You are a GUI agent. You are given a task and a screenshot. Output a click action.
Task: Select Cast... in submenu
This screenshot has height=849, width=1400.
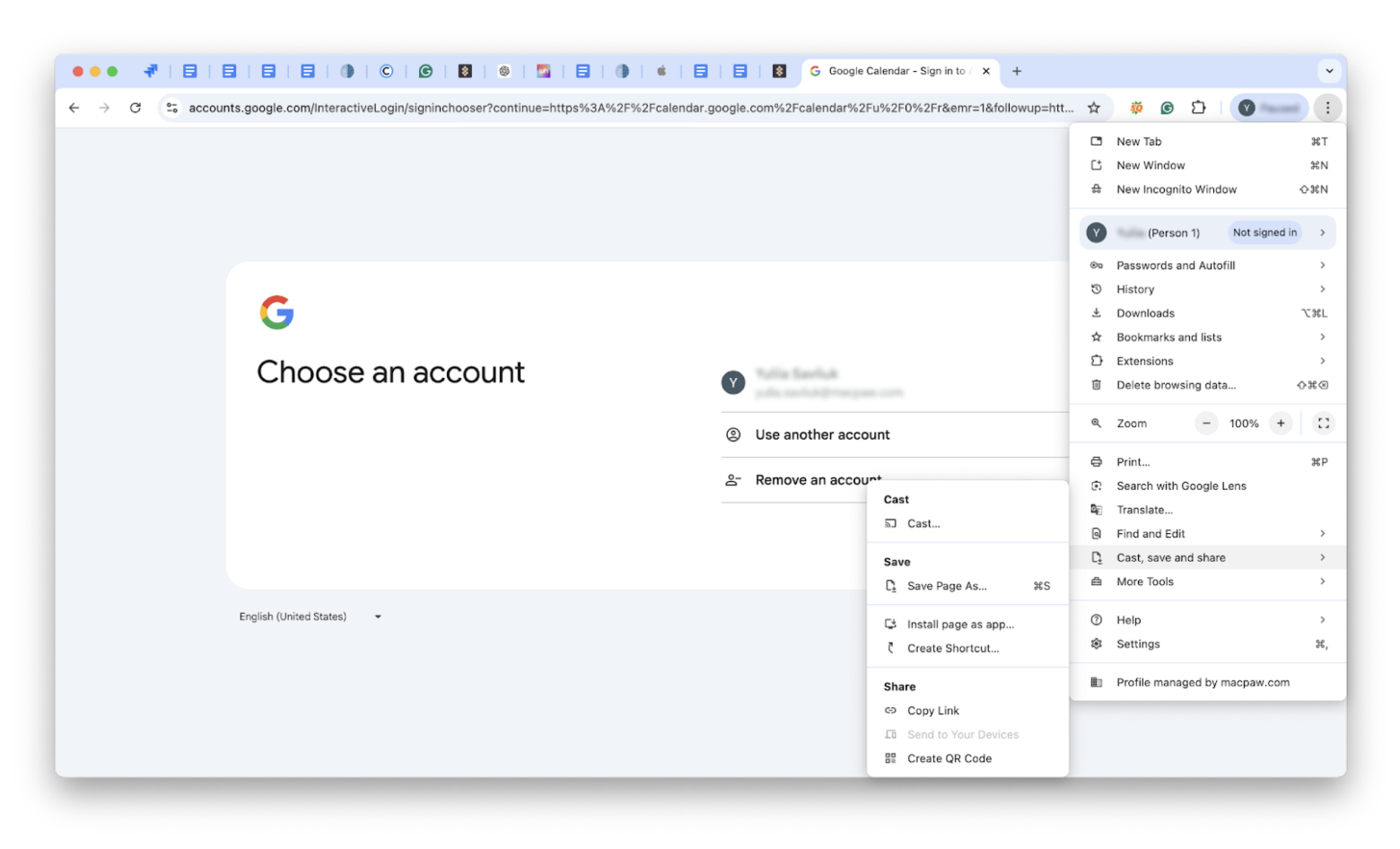click(x=967, y=524)
